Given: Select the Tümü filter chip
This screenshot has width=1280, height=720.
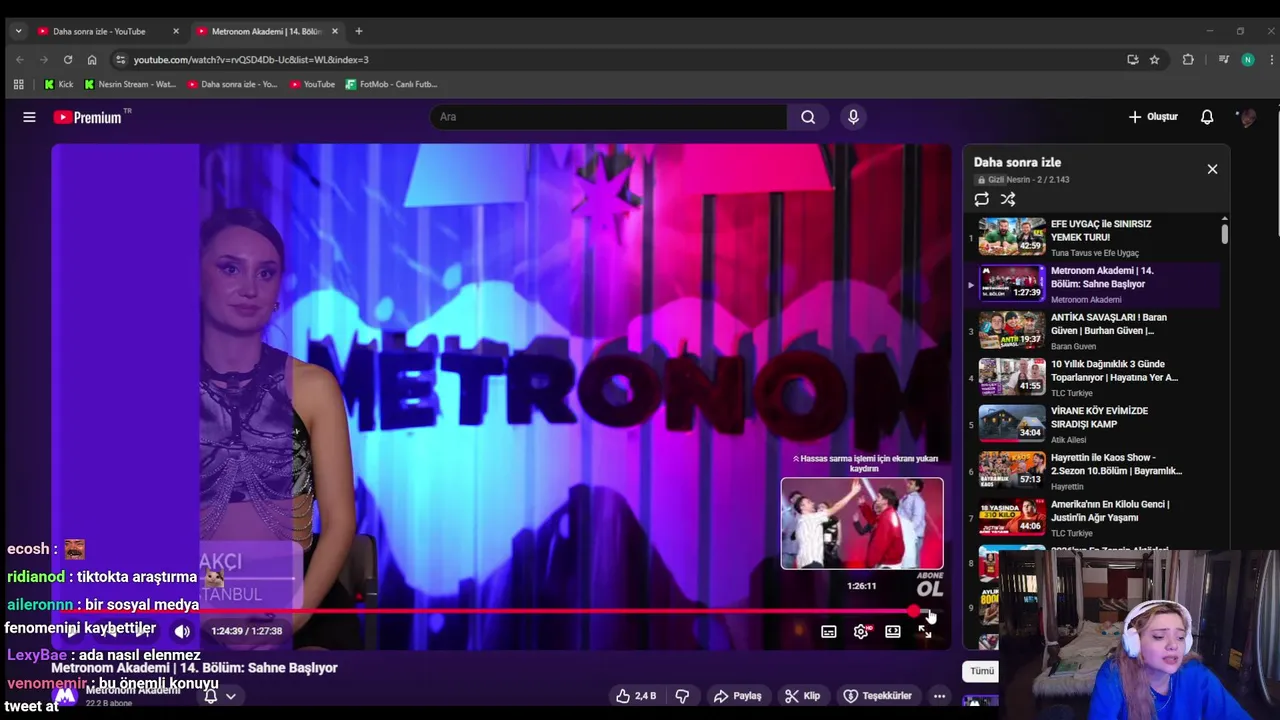Looking at the screenshot, I should [x=982, y=671].
